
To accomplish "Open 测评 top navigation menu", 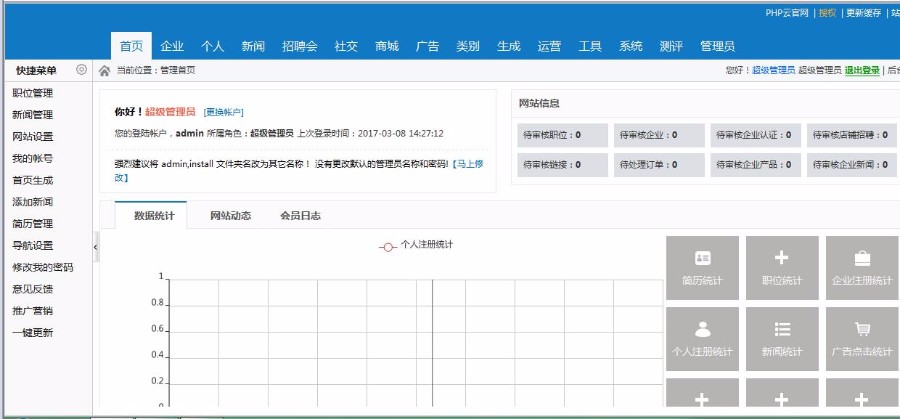I will (x=671, y=46).
